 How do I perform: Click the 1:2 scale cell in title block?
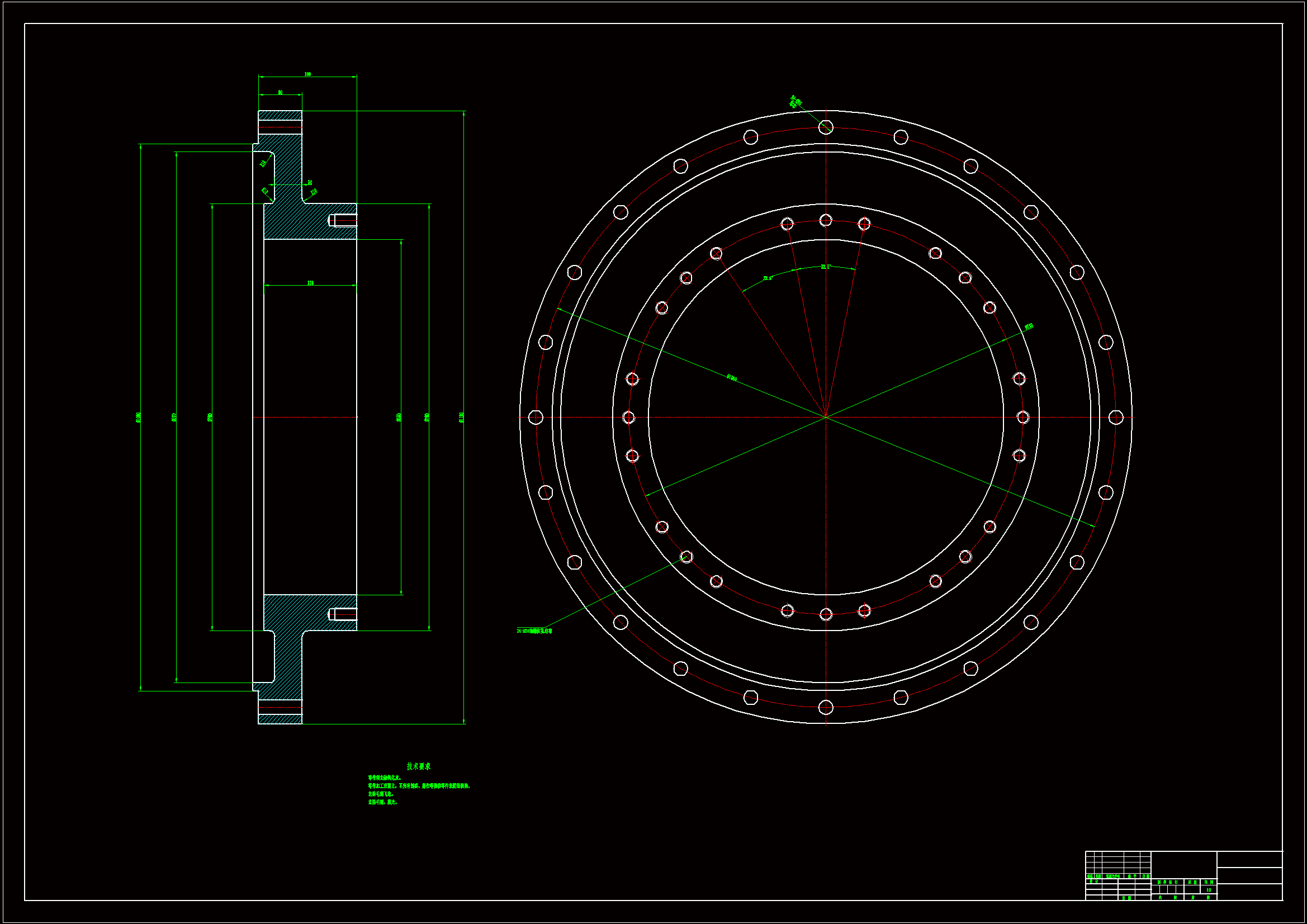tap(1208, 890)
